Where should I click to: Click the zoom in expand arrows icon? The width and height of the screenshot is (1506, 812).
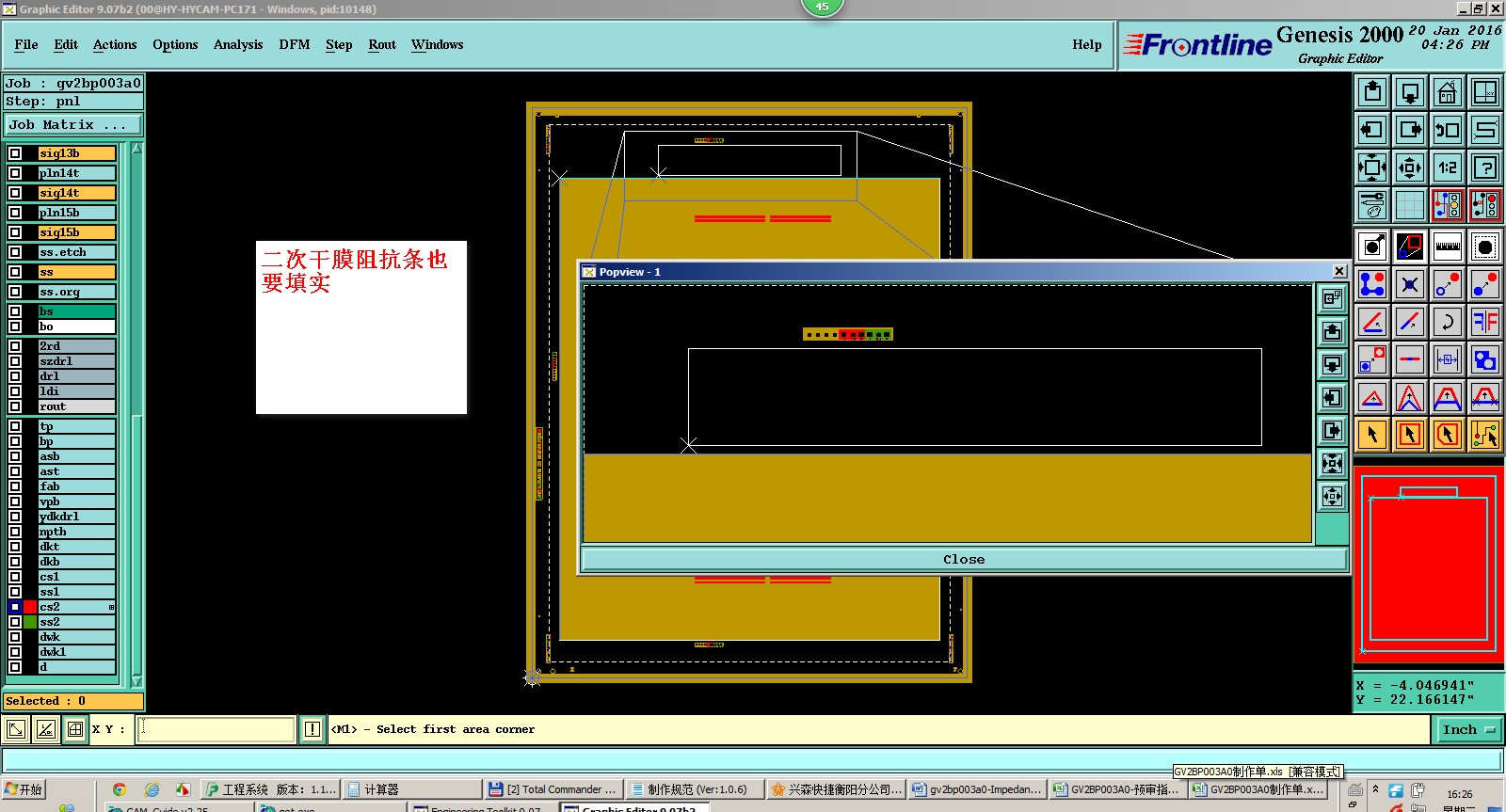point(1372,167)
